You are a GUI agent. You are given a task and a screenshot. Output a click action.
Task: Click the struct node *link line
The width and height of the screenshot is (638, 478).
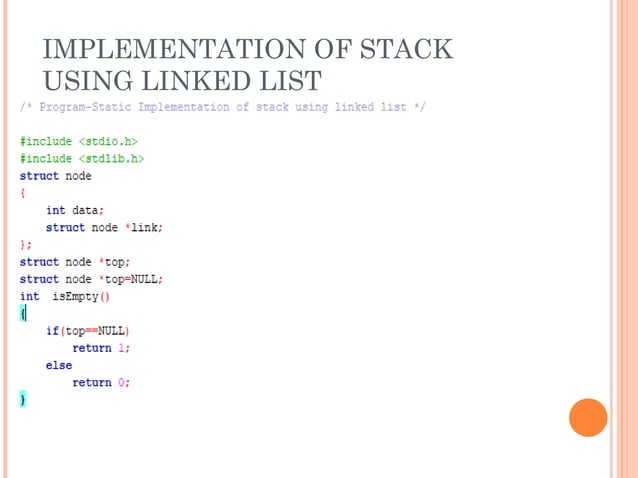(x=104, y=227)
